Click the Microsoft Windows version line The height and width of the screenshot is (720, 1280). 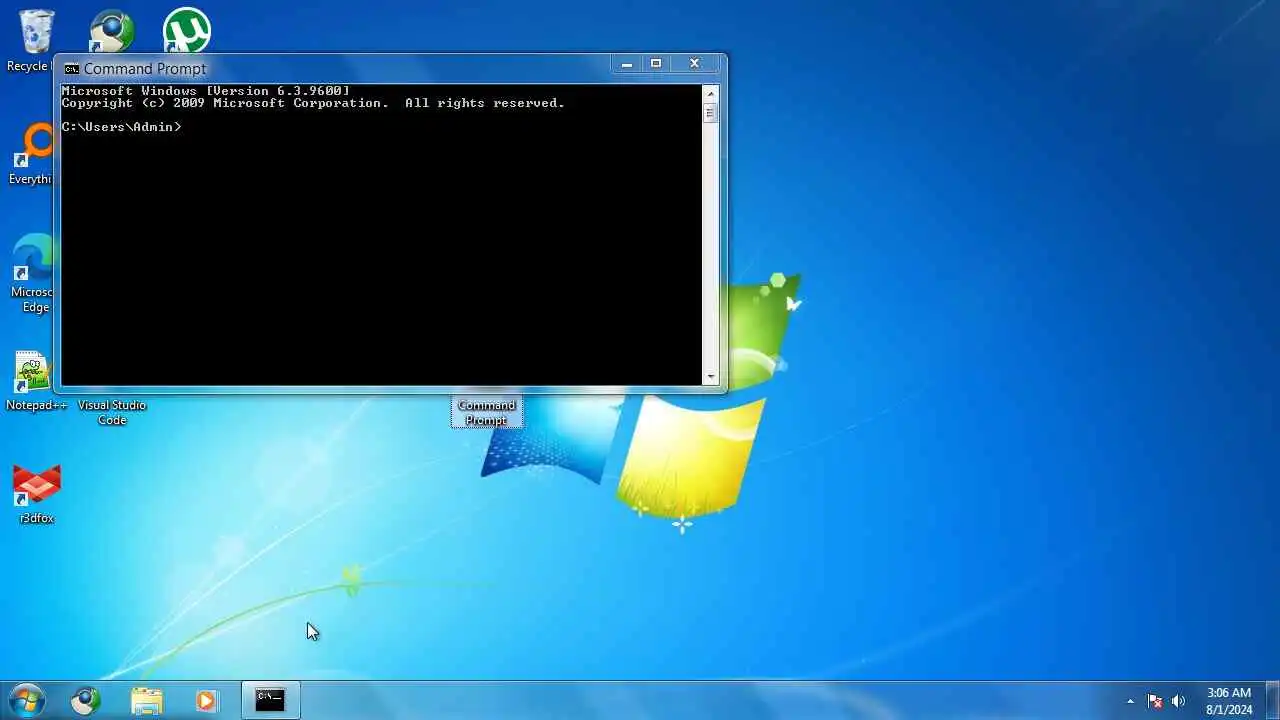click(205, 91)
